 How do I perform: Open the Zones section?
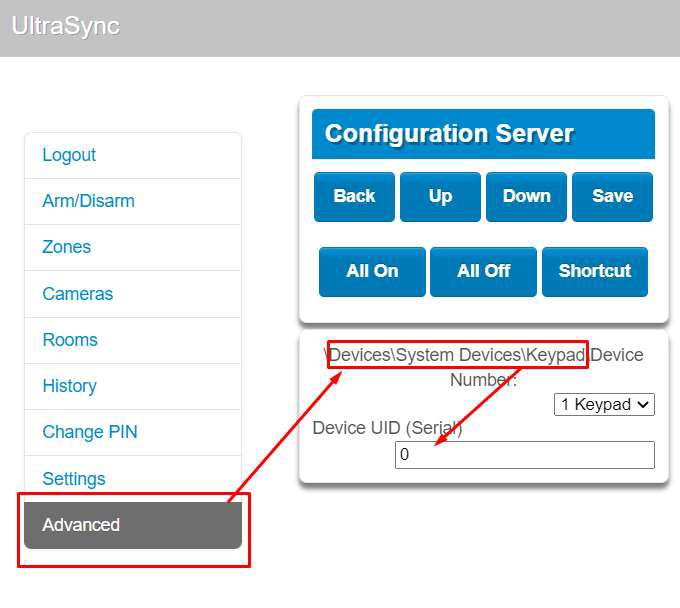pyautogui.click(x=133, y=248)
